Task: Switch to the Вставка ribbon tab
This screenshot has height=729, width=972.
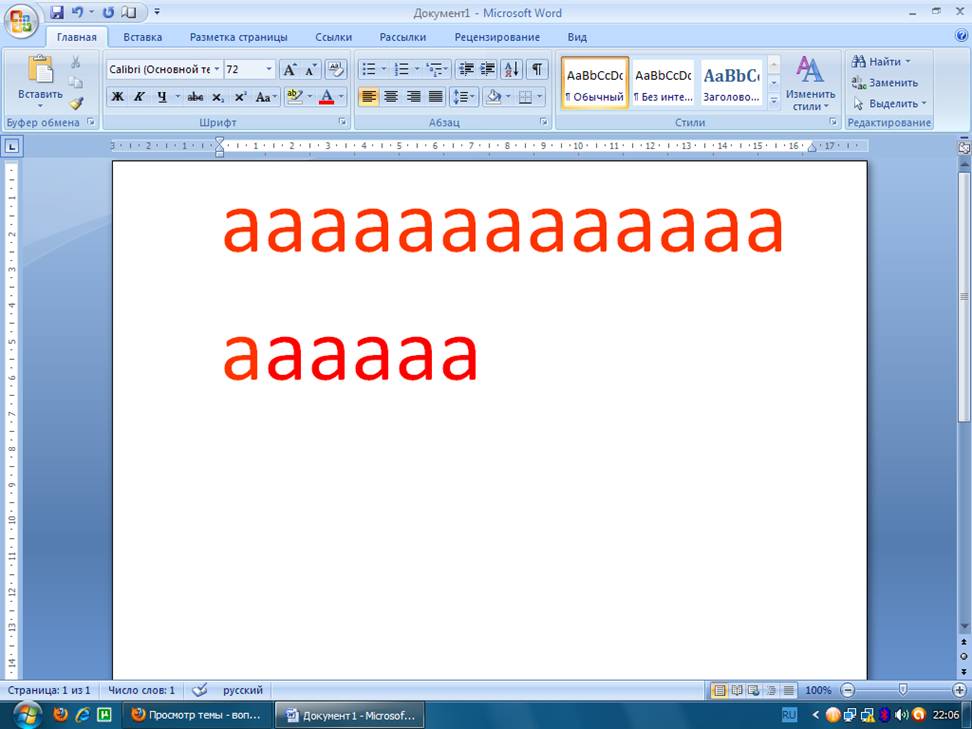Action: pyautogui.click(x=142, y=37)
